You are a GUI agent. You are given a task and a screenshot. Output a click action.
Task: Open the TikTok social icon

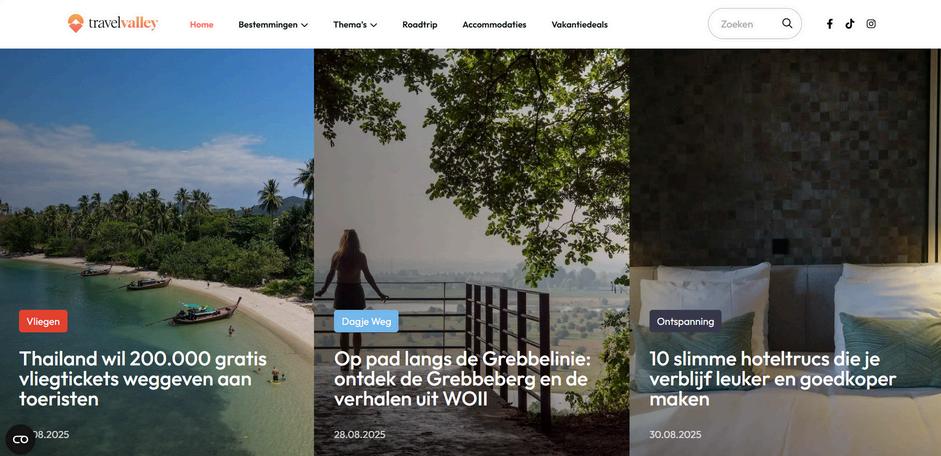pyautogui.click(x=850, y=24)
